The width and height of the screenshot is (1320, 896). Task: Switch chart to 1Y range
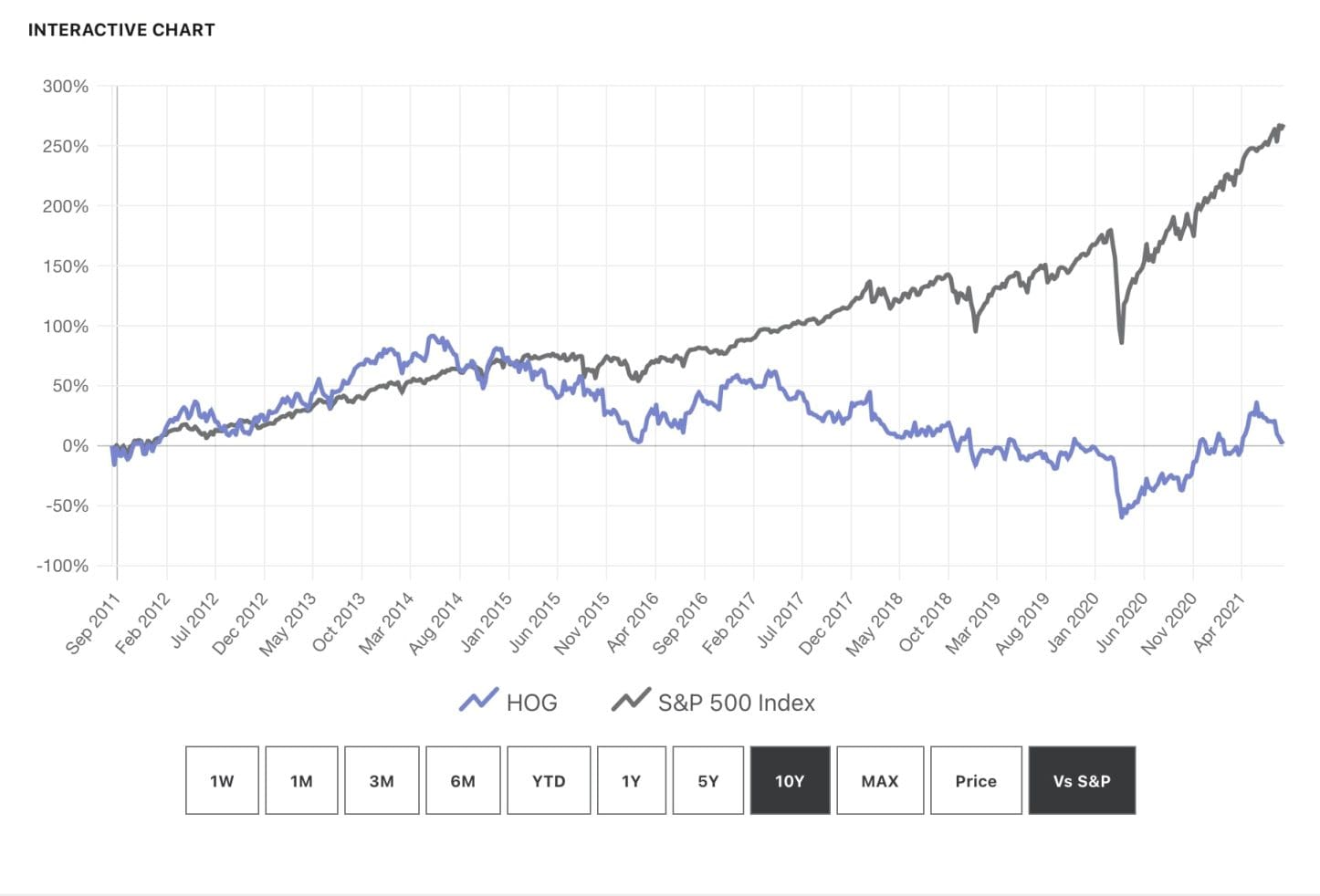[x=631, y=780]
